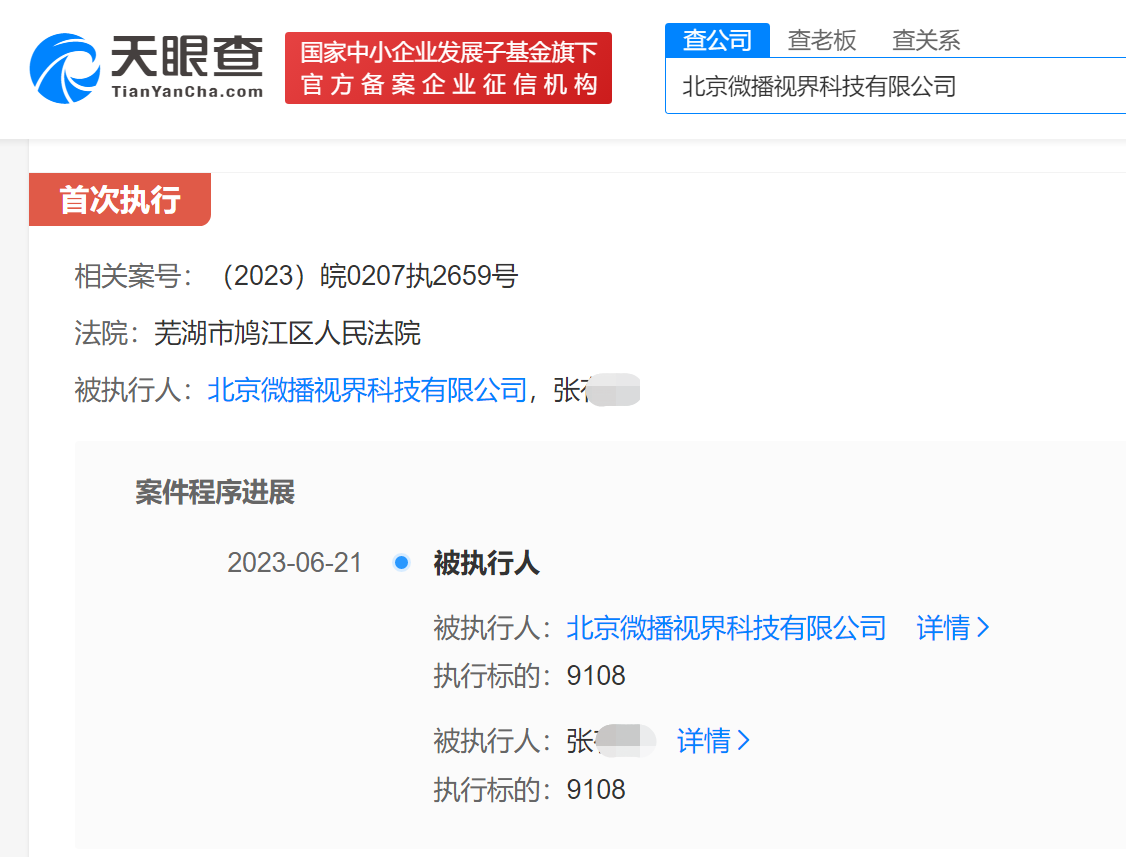Click bold 被执行人 timeline event title

[x=486, y=564]
